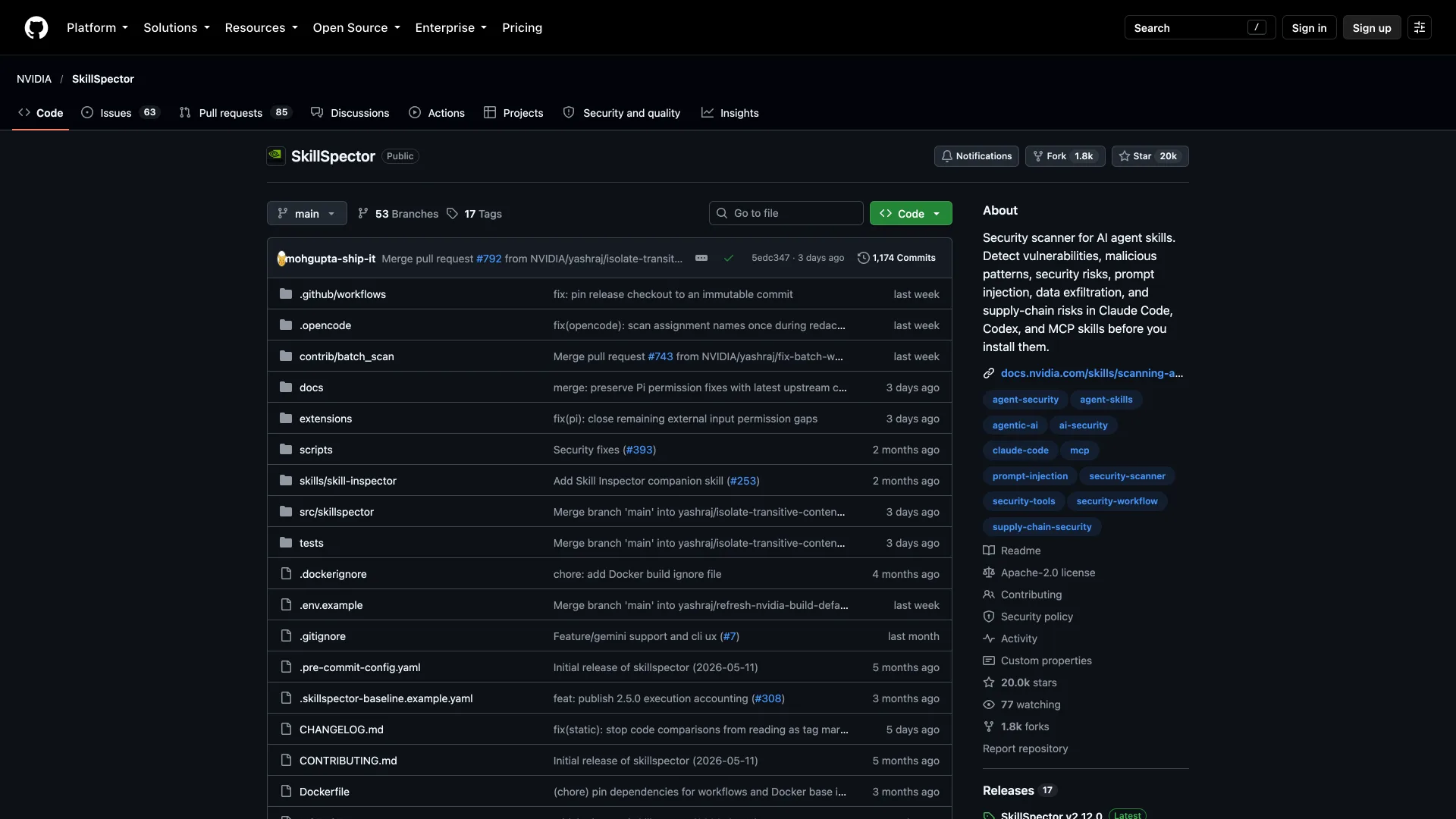Click the folder icon for .github/workflows

click(286, 294)
